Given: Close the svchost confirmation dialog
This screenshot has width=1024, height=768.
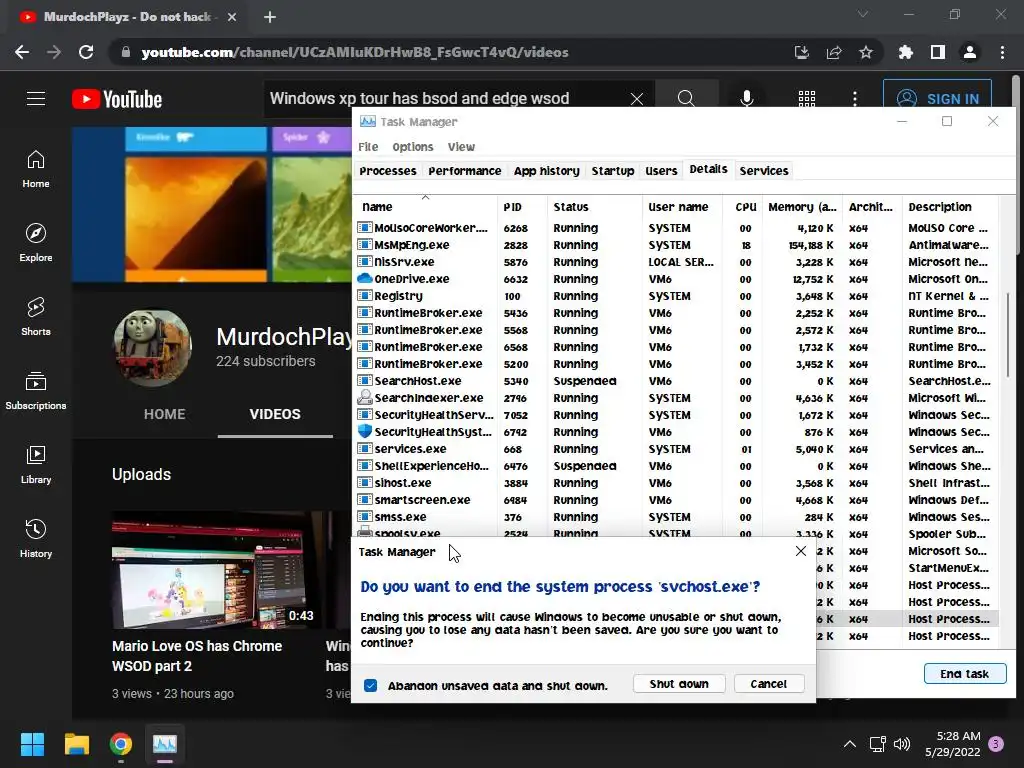Looking at the screenshot, I should pos(801,551).
